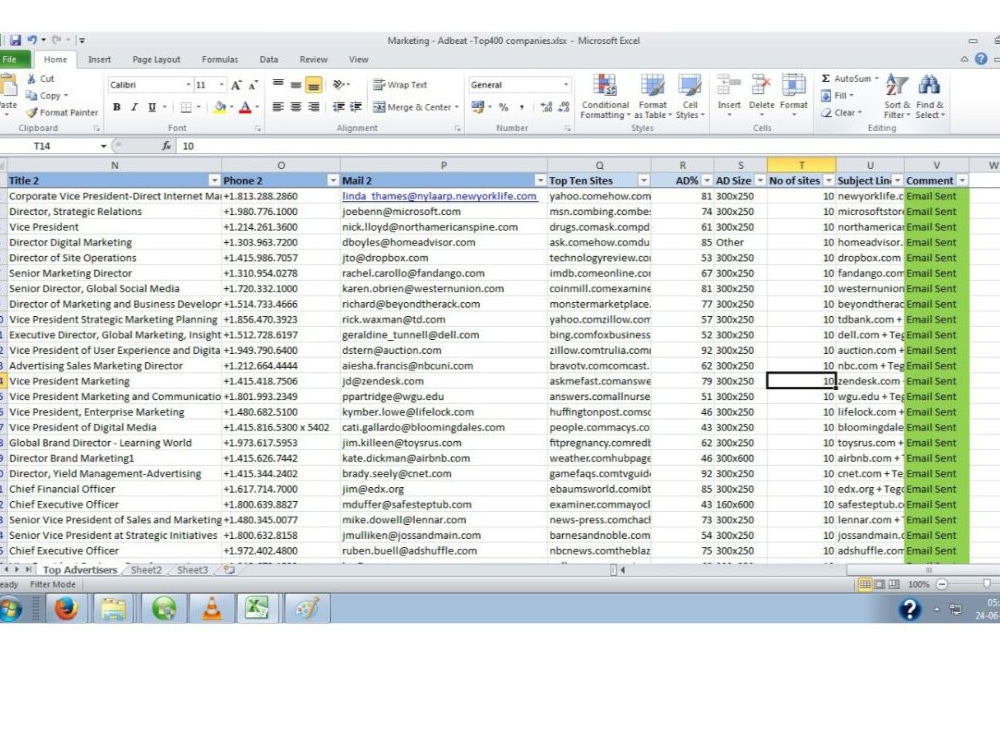The height and width of the screenshot is (750, 1000).
Task: Toggle Bold formatting
Action: point(117,107)
